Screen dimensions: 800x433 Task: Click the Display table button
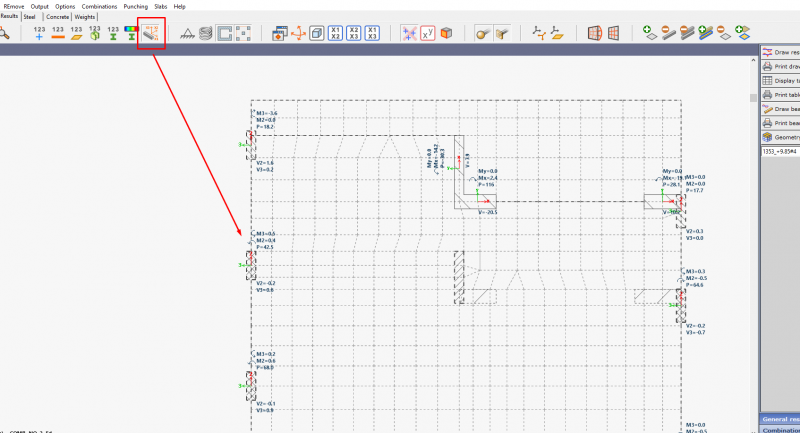click(781, 80)
